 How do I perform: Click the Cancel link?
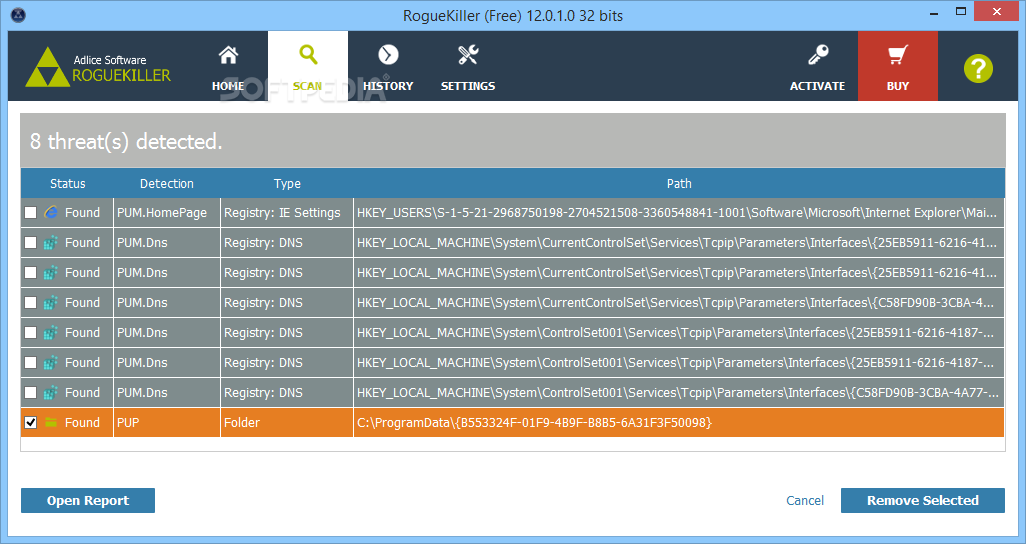click(x=805, y=501)
